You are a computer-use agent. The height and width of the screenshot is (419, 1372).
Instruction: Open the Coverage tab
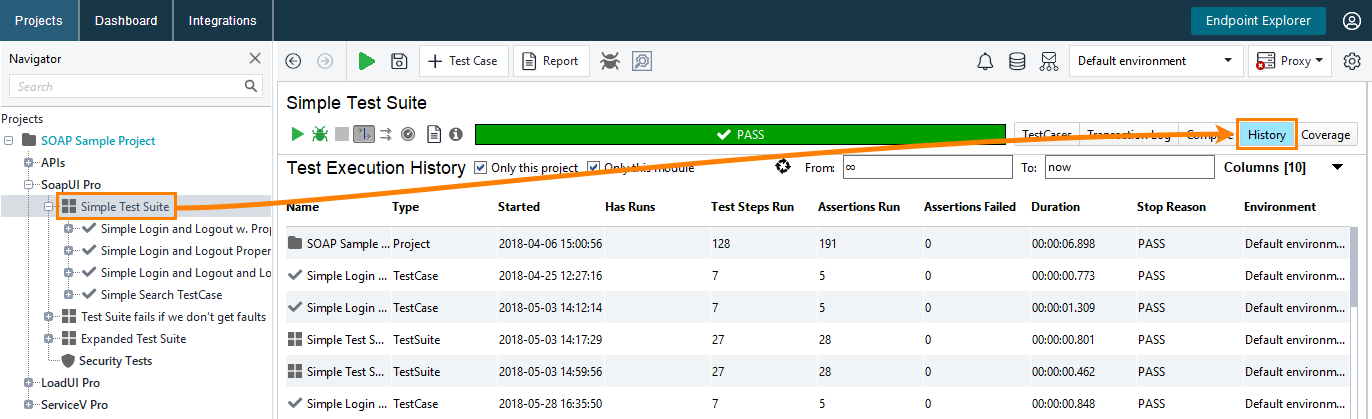(x=1326, y=135)
